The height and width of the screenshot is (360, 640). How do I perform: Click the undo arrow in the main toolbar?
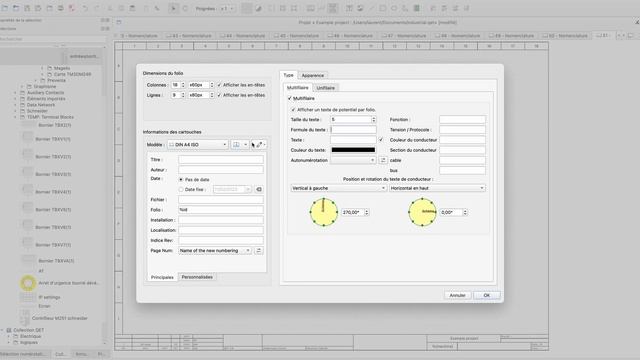point(84,8)
